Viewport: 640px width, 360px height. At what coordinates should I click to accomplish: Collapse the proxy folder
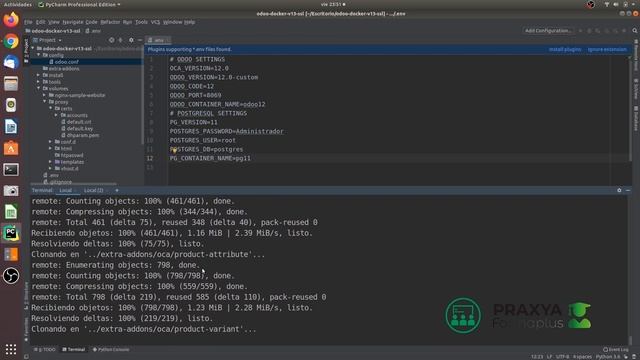44,102
